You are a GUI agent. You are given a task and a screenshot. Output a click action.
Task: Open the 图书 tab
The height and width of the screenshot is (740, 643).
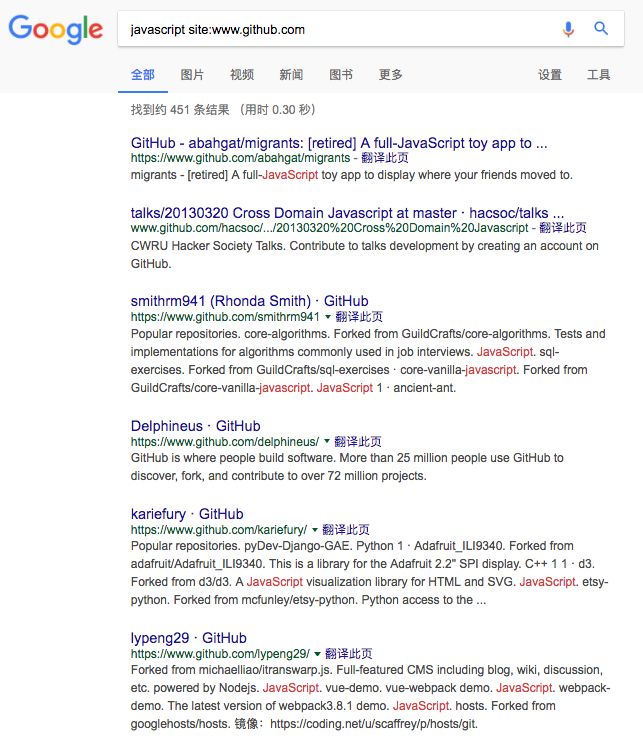[x=341, y=75]
